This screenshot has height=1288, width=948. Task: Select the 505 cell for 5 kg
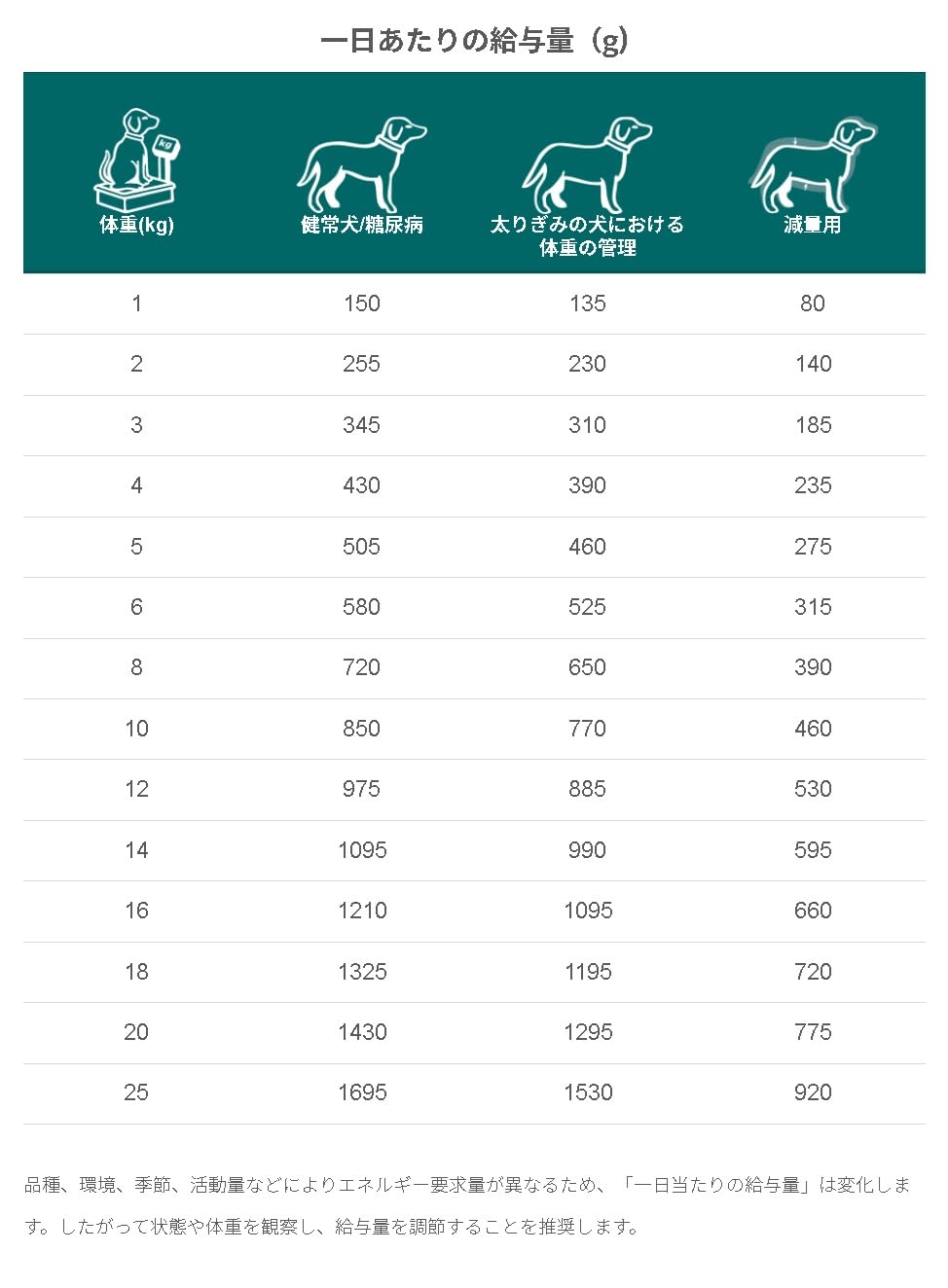[361, 547]
